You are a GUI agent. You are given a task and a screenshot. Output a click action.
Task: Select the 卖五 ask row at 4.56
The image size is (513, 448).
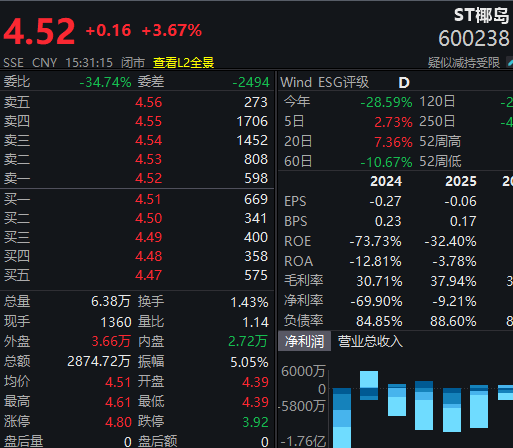[137, 102]
